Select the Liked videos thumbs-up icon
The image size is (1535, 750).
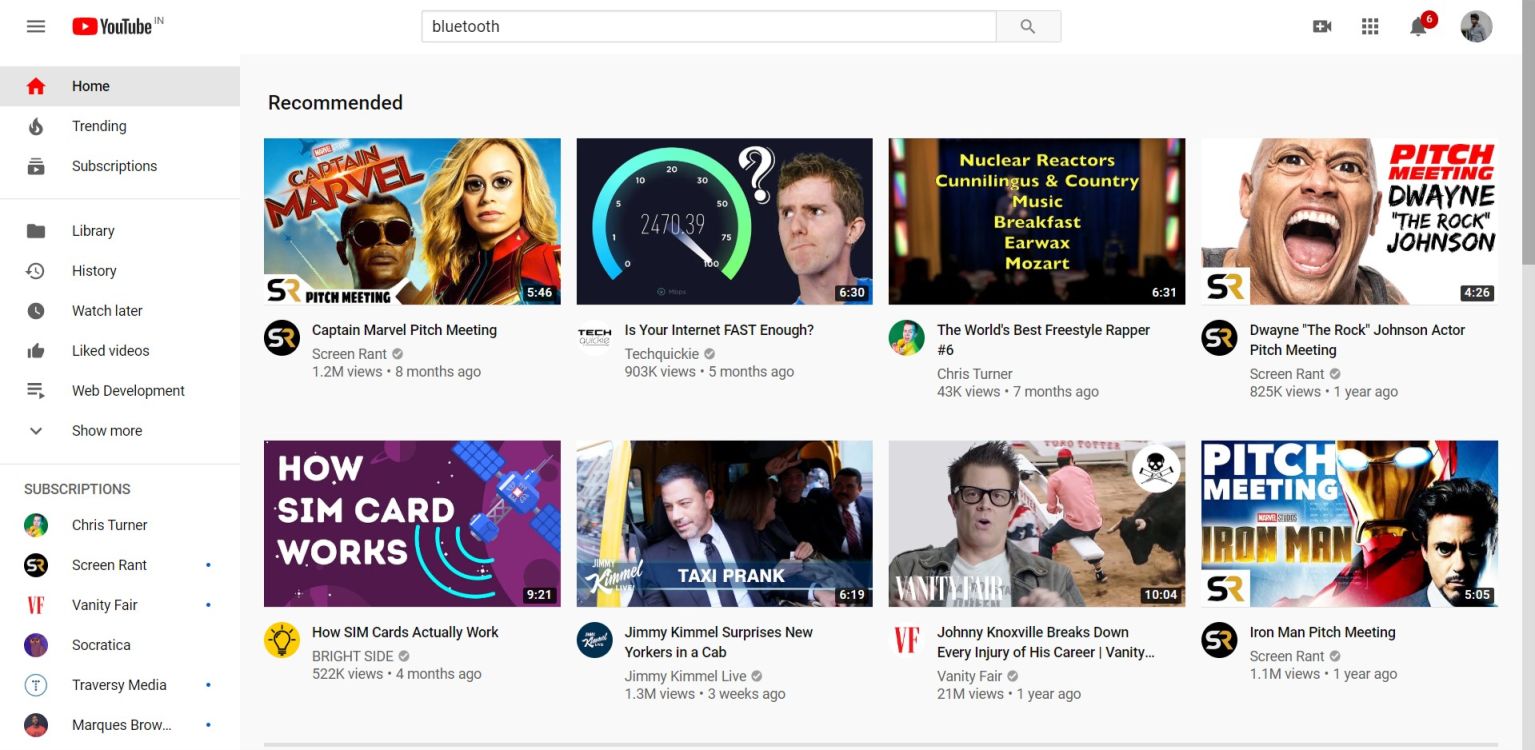point(36,350)
